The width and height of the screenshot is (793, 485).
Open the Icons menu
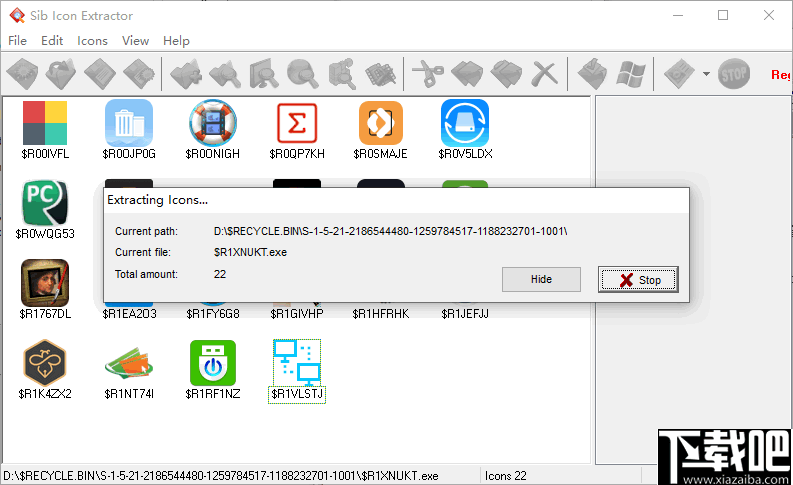pyautogui.click(x=92, y=40)
